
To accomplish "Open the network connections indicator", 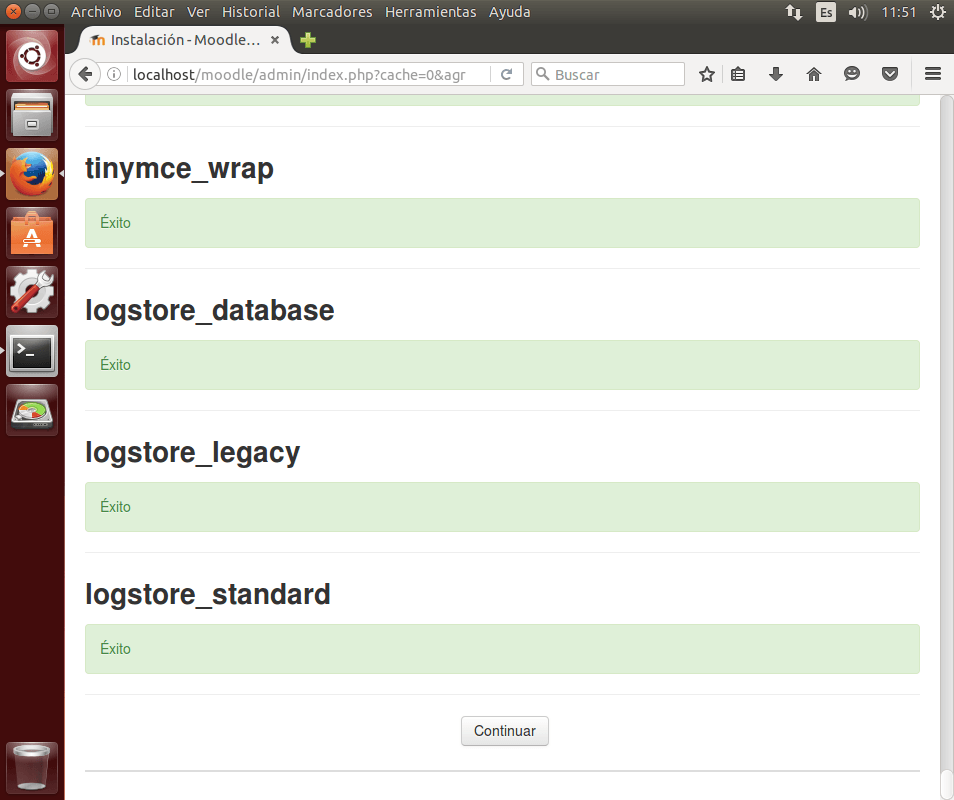I will tap(793, 12).
